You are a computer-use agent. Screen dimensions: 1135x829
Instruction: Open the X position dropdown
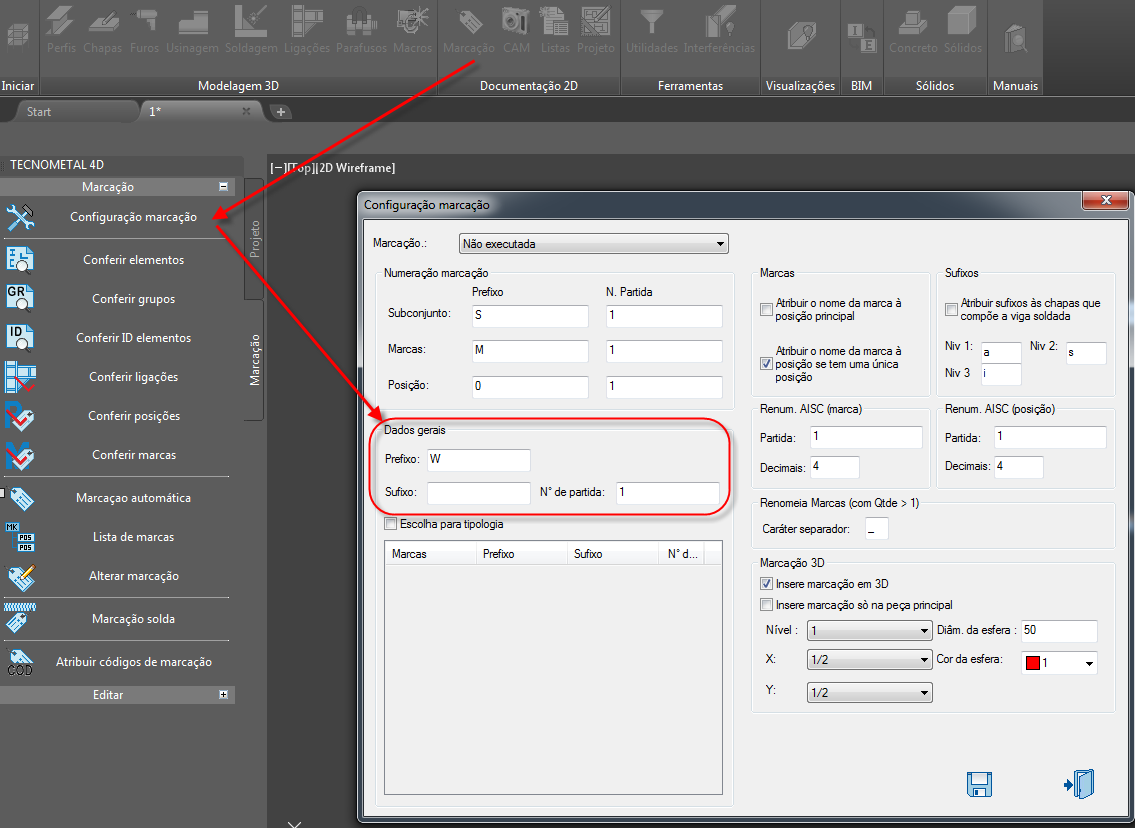pos(869,660)
